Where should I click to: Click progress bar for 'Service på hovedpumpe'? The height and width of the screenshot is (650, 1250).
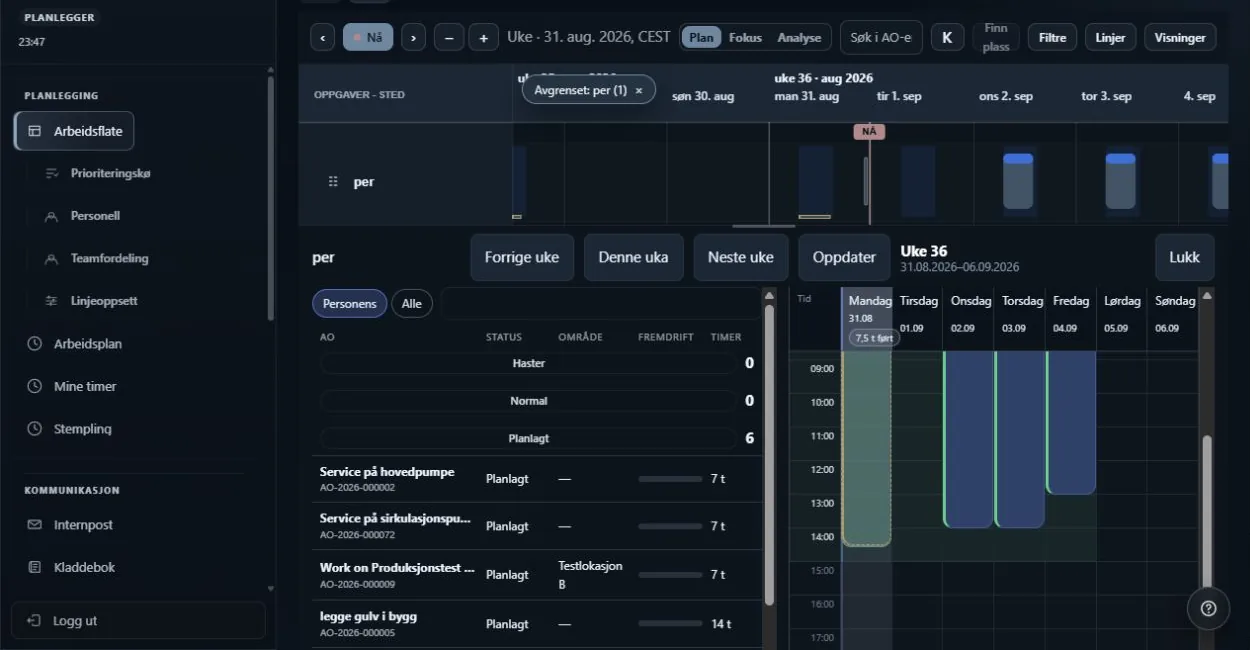coord(670,479)
